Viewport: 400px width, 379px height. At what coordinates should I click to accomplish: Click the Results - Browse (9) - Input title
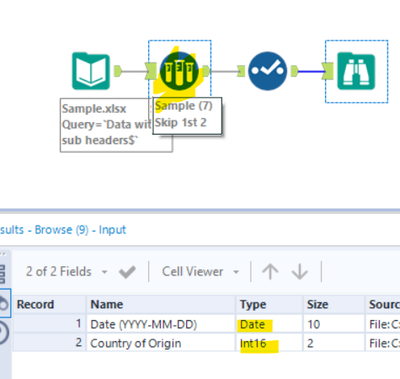tap(63, 230)
